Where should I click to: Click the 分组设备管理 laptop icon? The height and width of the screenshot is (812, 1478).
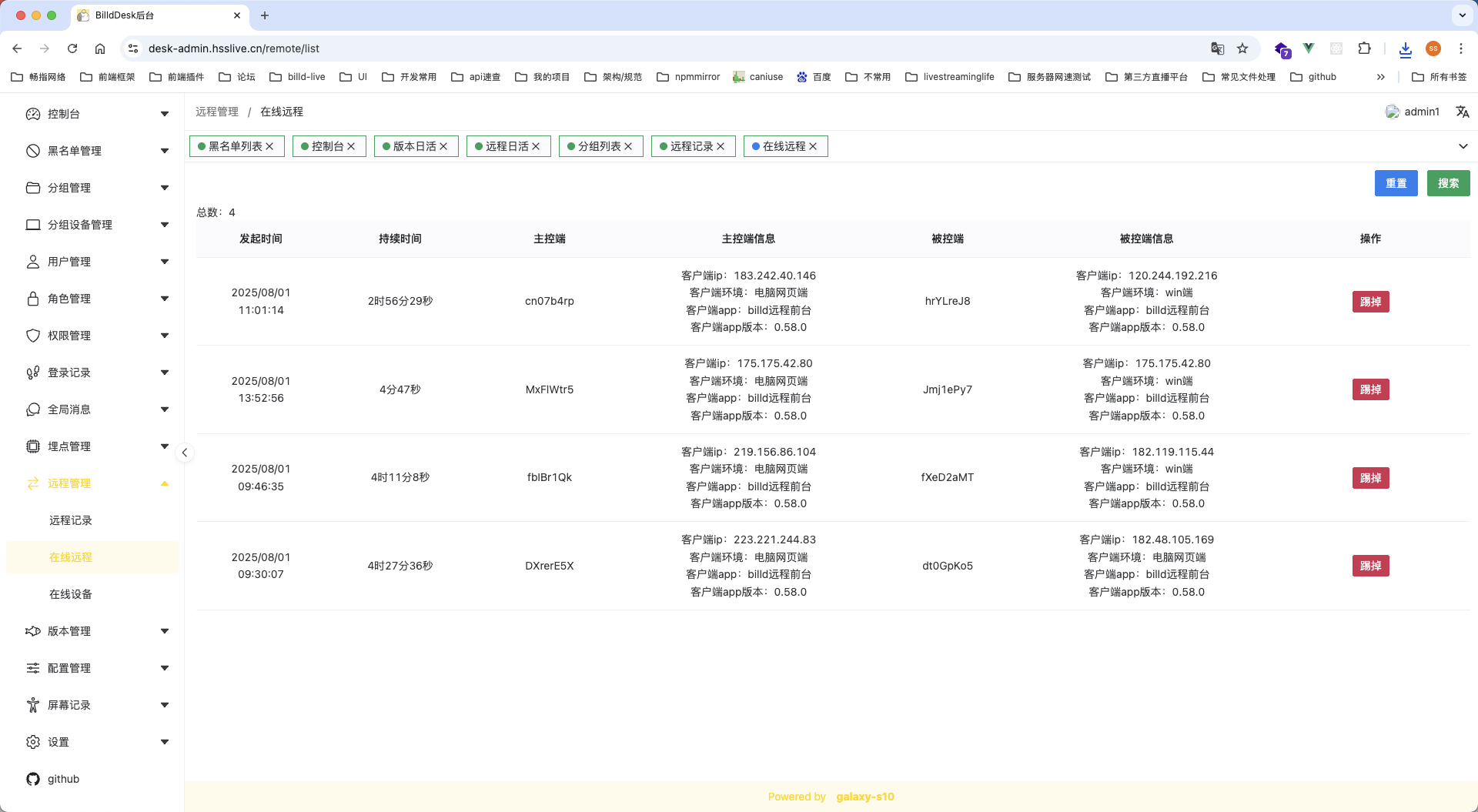point(33,225)
